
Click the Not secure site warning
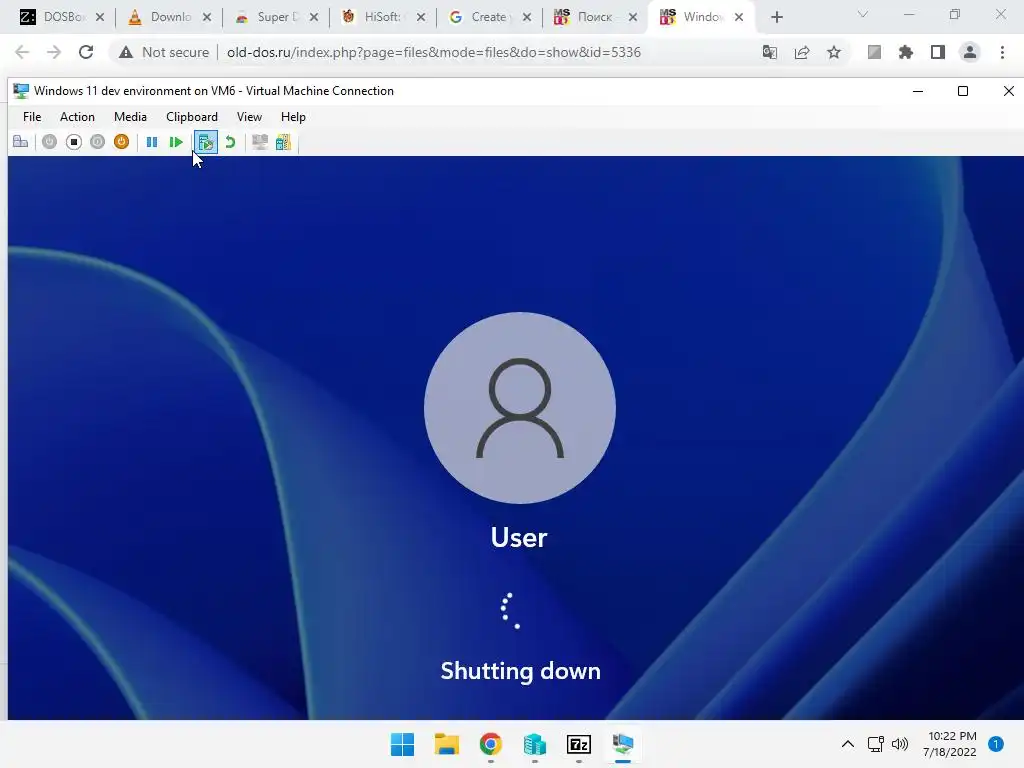tap(163, 52)
